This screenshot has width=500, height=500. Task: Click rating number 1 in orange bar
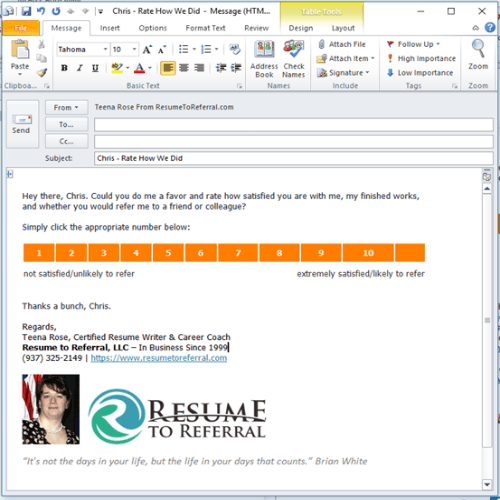point(39,253)
